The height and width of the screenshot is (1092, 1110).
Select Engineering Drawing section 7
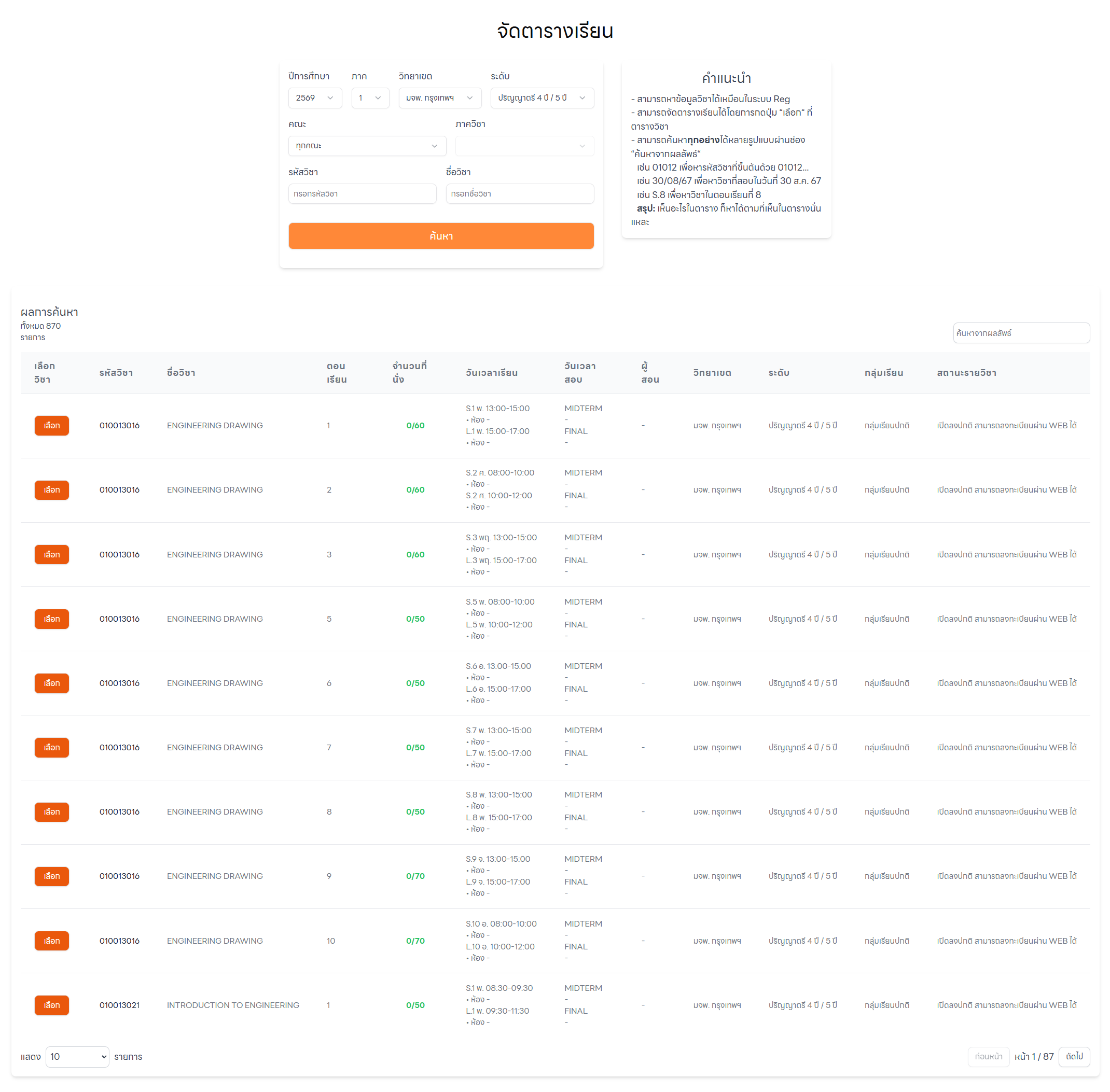click(x=52, y=747)
